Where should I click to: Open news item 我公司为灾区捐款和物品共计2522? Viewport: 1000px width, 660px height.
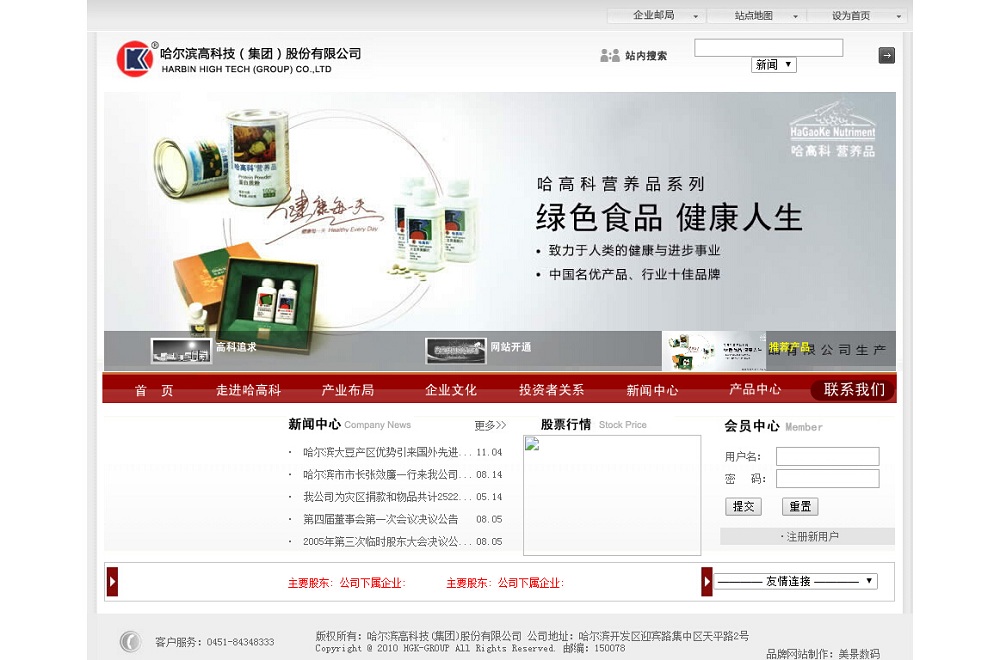387,497
